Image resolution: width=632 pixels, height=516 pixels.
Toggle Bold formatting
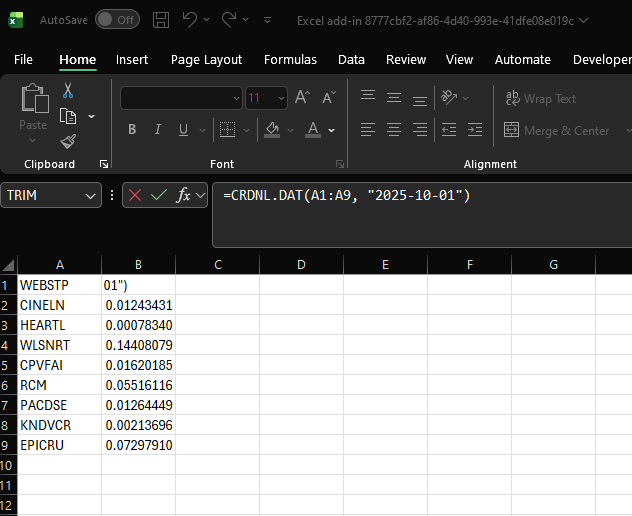coord(132,130)
